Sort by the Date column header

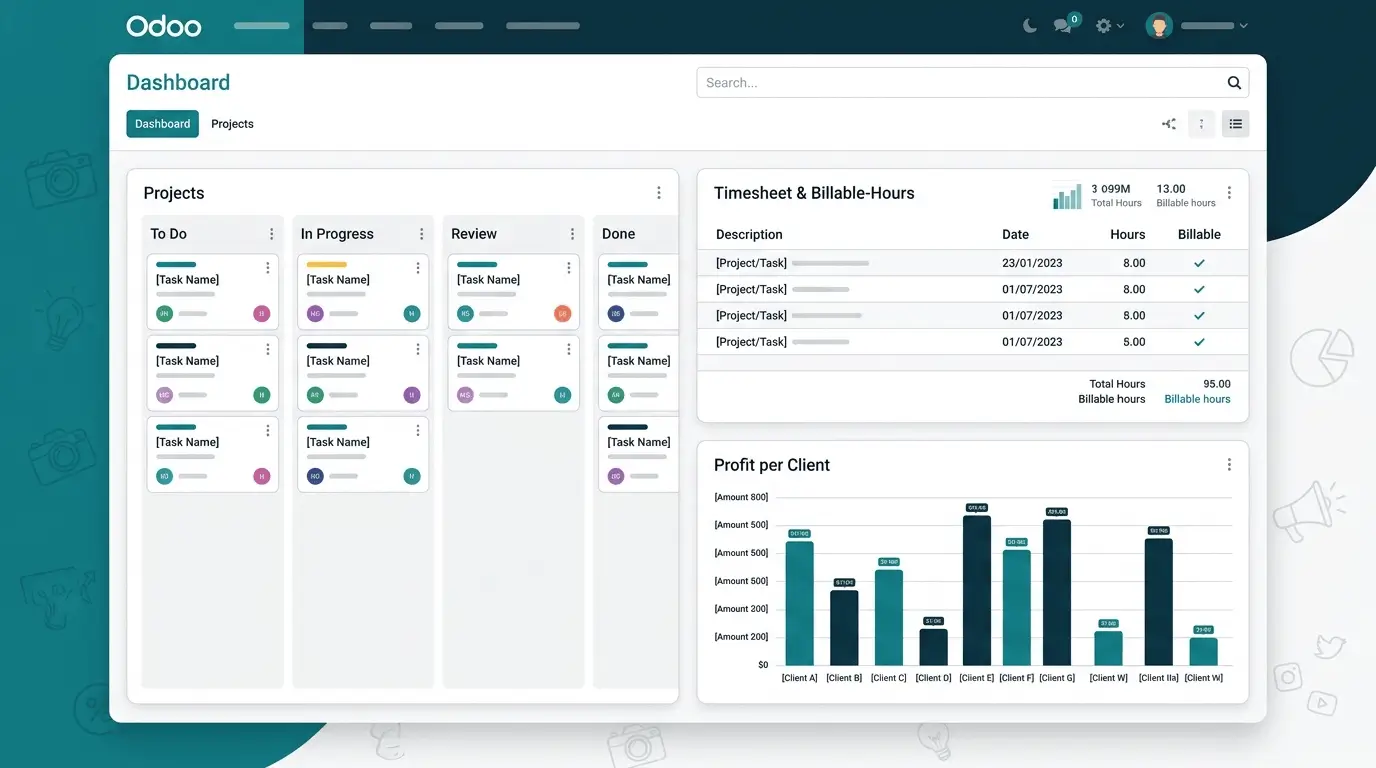(x=1015, y=234)
